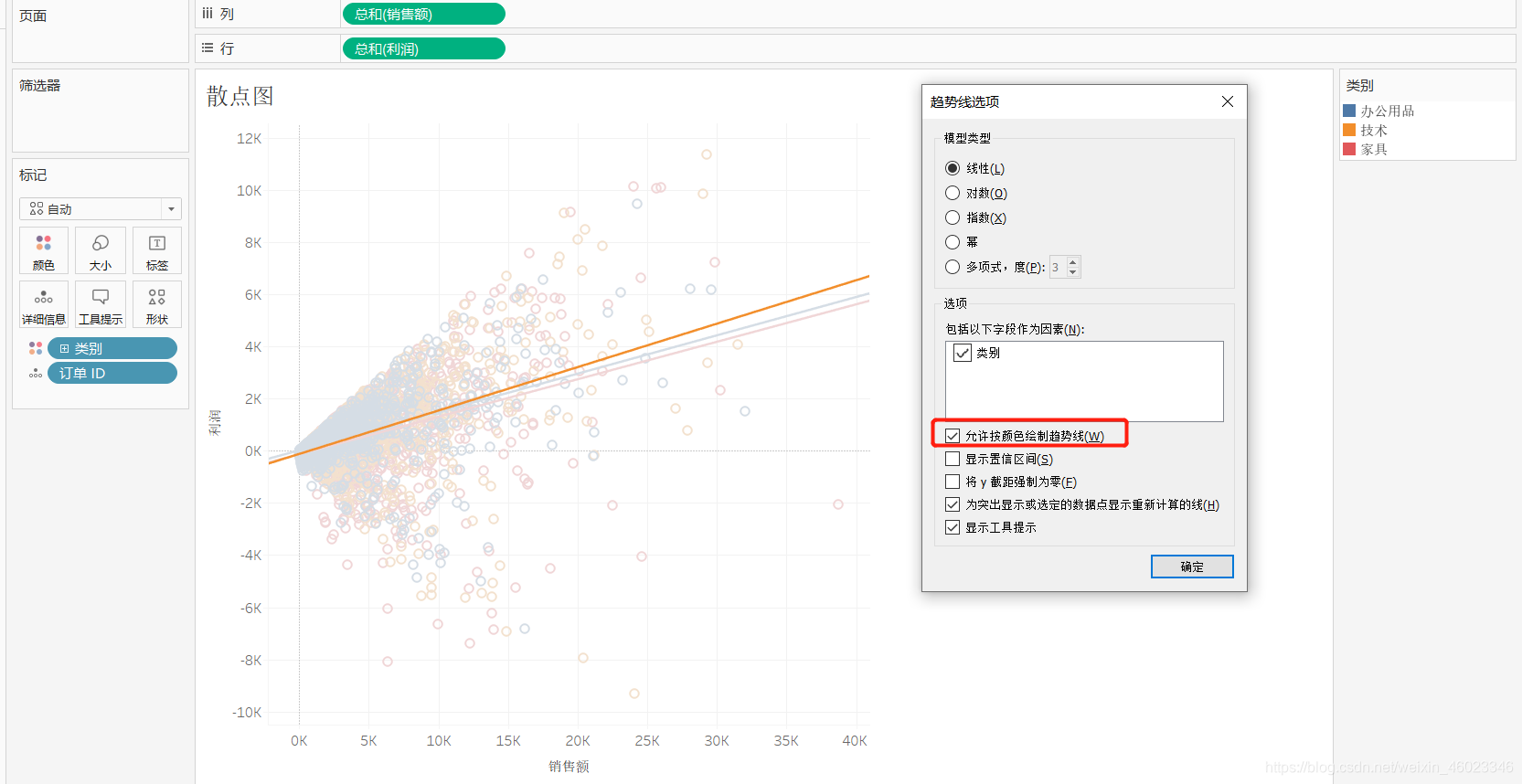Open the 自动 mark type dropdown
Image resolution: width=1522 pixels, height=784 pixels.
[101, 209]
